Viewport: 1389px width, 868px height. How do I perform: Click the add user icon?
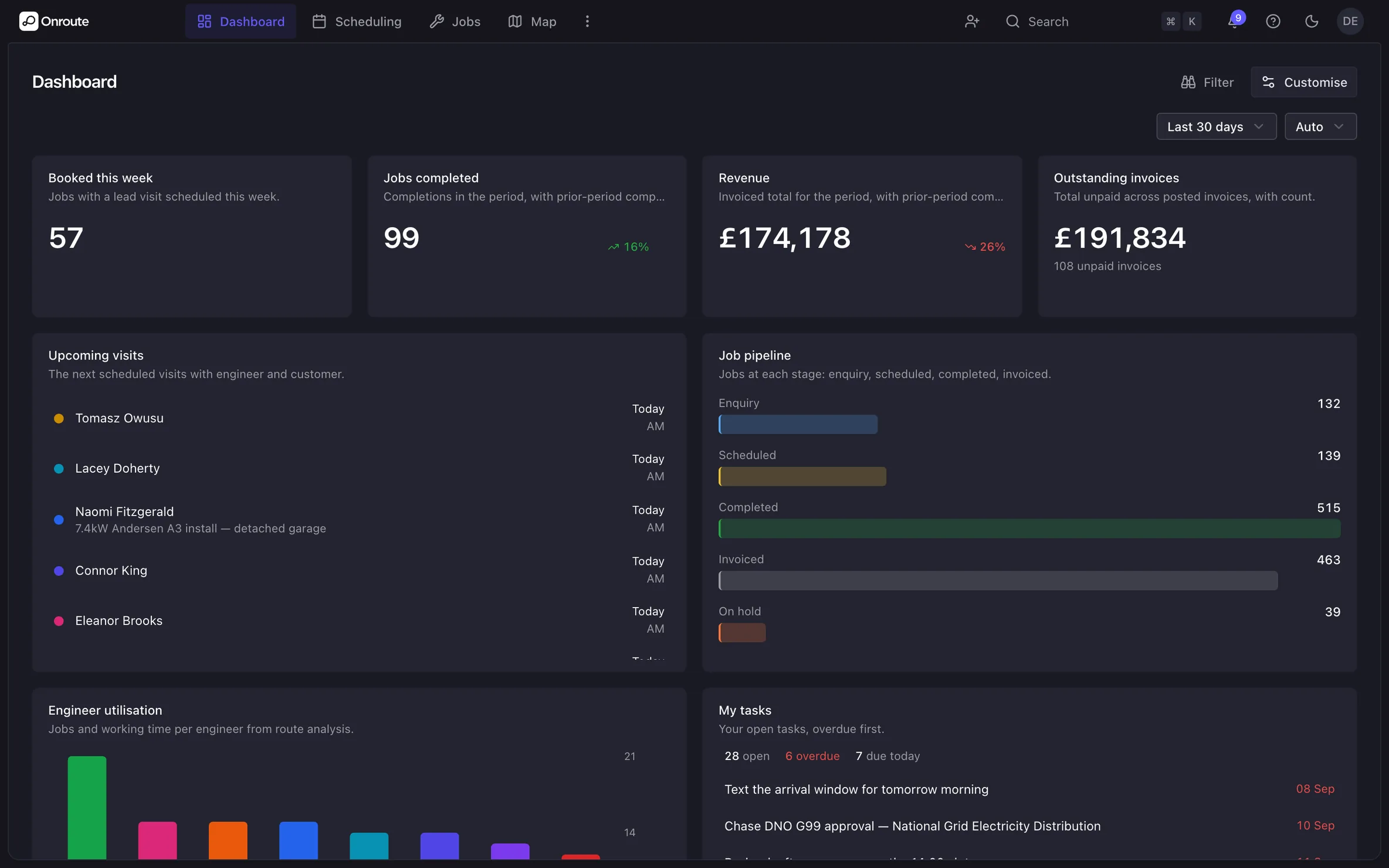972,21
